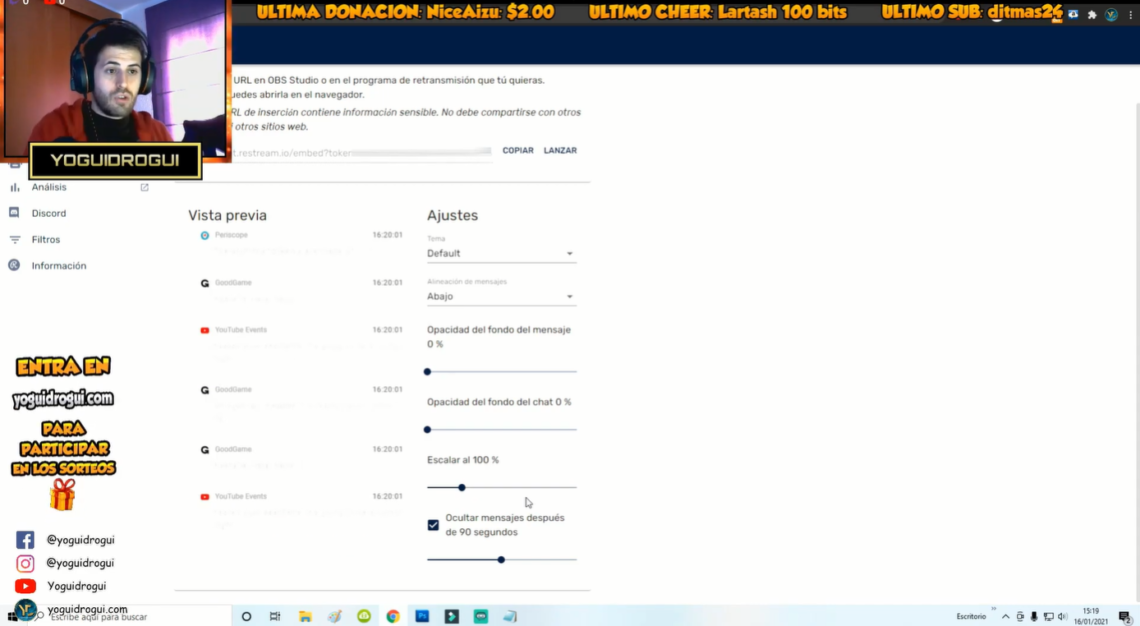Open the external link icon beside Análisis
Image resolution: width=1140 pixels, height=626 pixels.
(x=144, y=185)
